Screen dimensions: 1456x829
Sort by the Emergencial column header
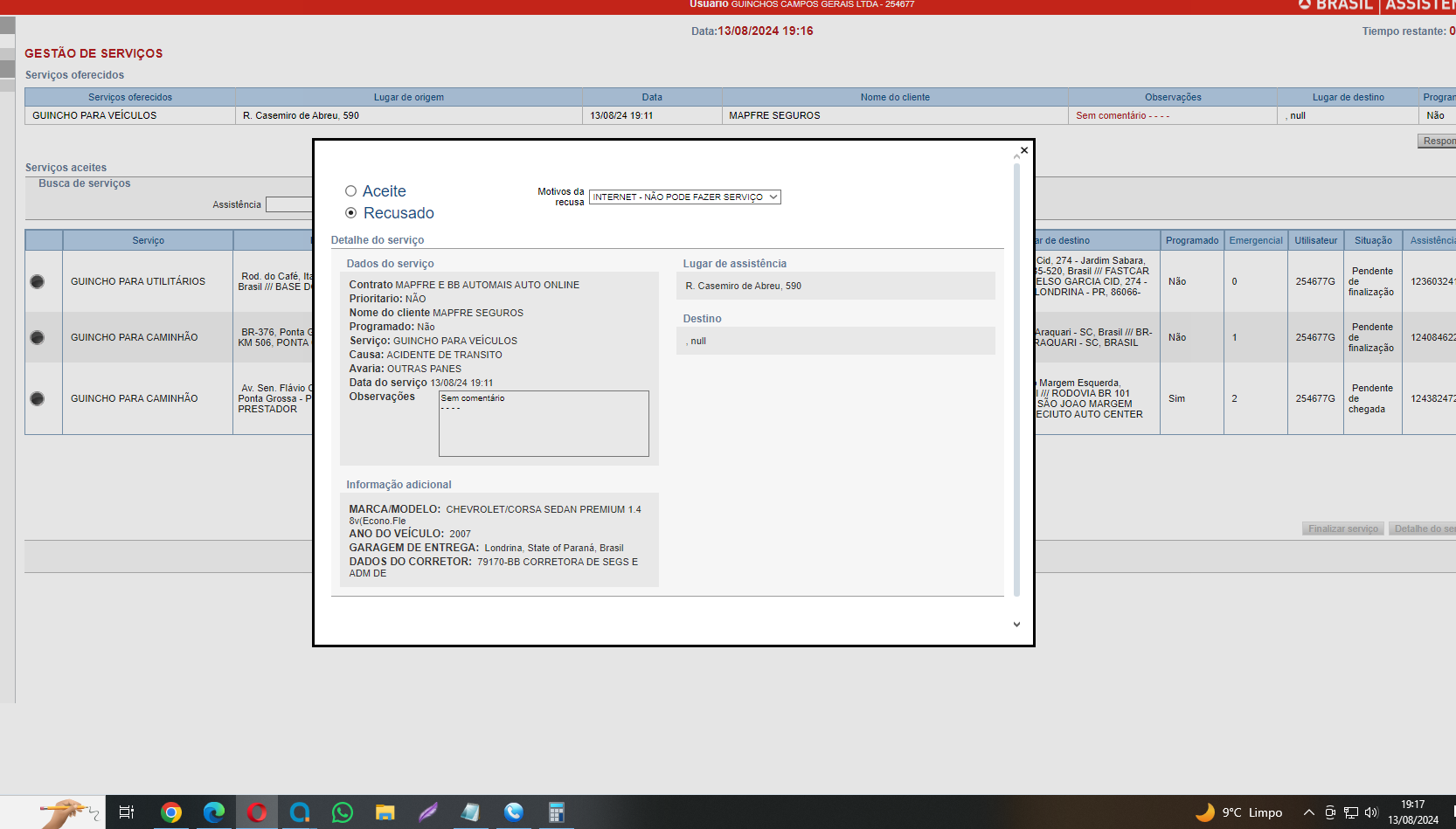tap(1255, 240)
